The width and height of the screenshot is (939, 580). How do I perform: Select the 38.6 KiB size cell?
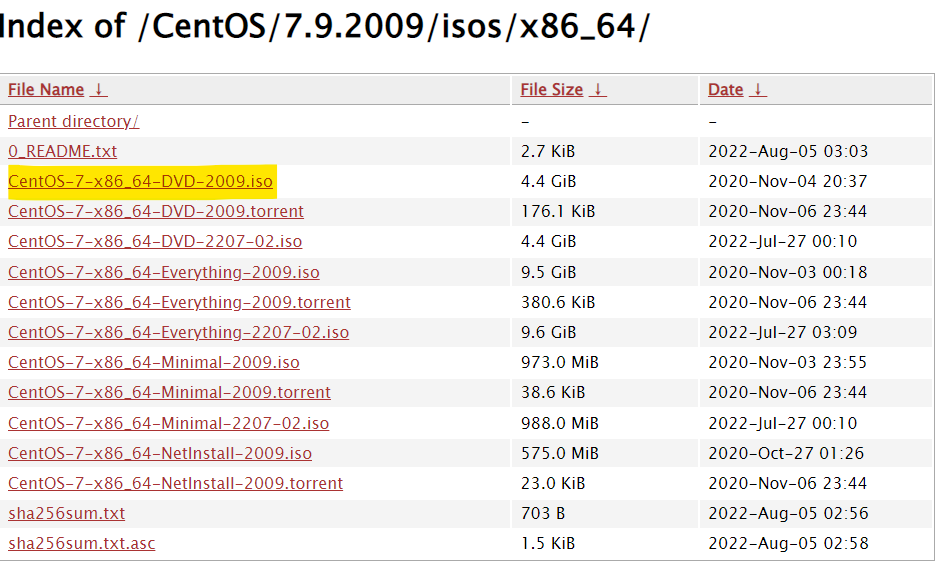tap(553, 392)
